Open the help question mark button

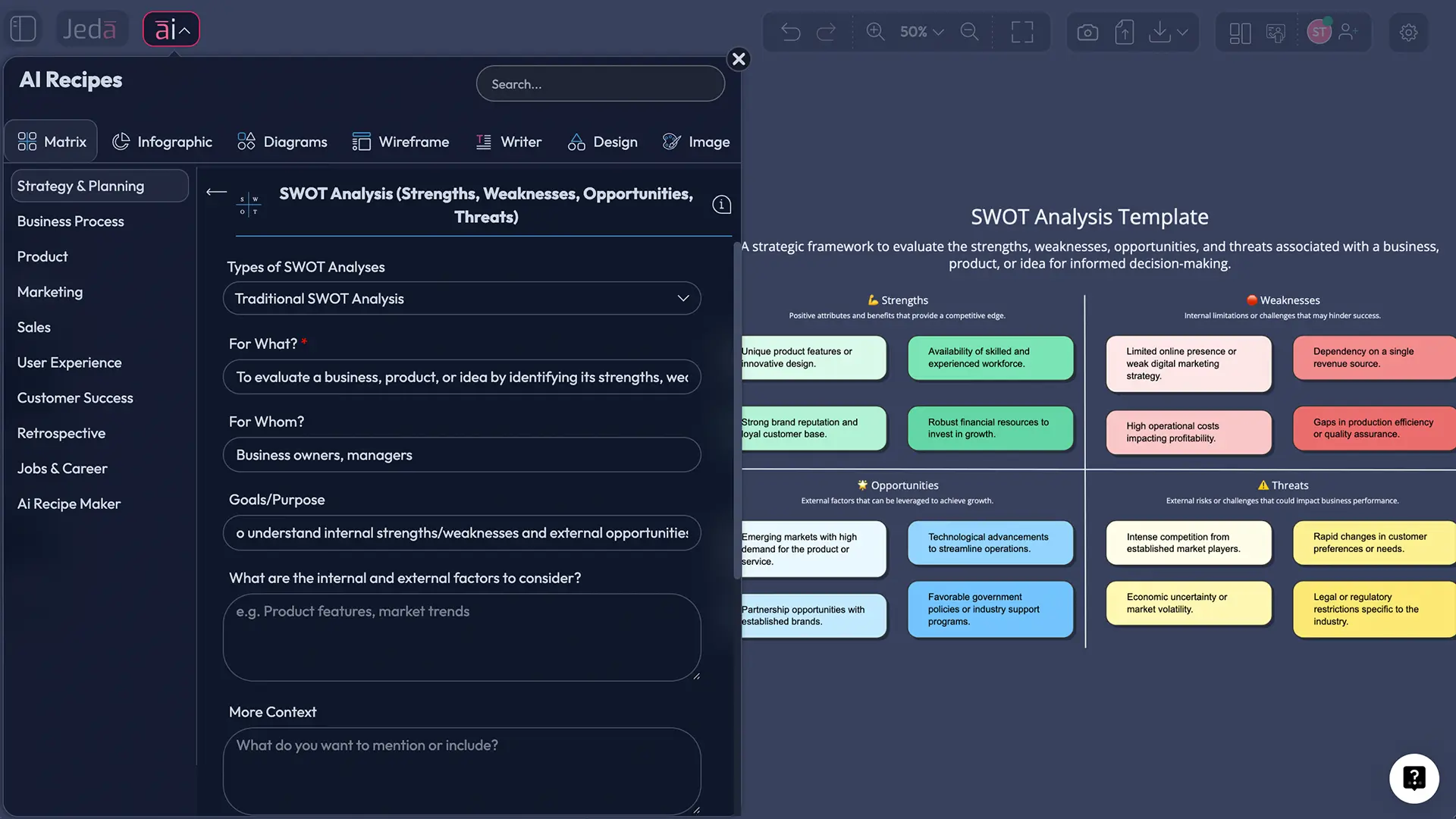point(1414,778)
